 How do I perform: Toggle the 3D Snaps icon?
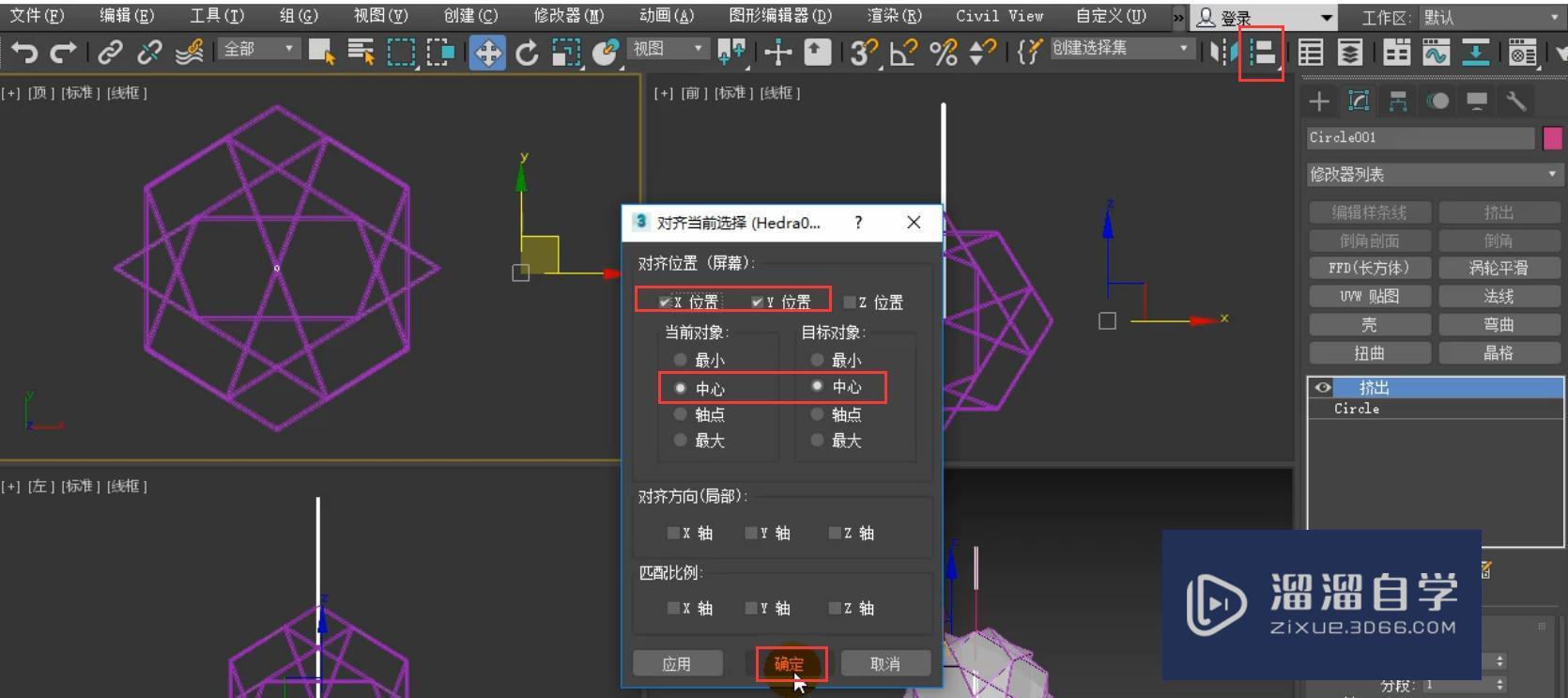[x=864, y=52]
